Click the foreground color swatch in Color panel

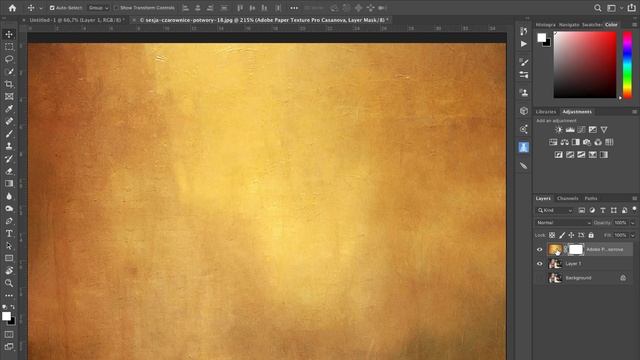tap(542, 38)
